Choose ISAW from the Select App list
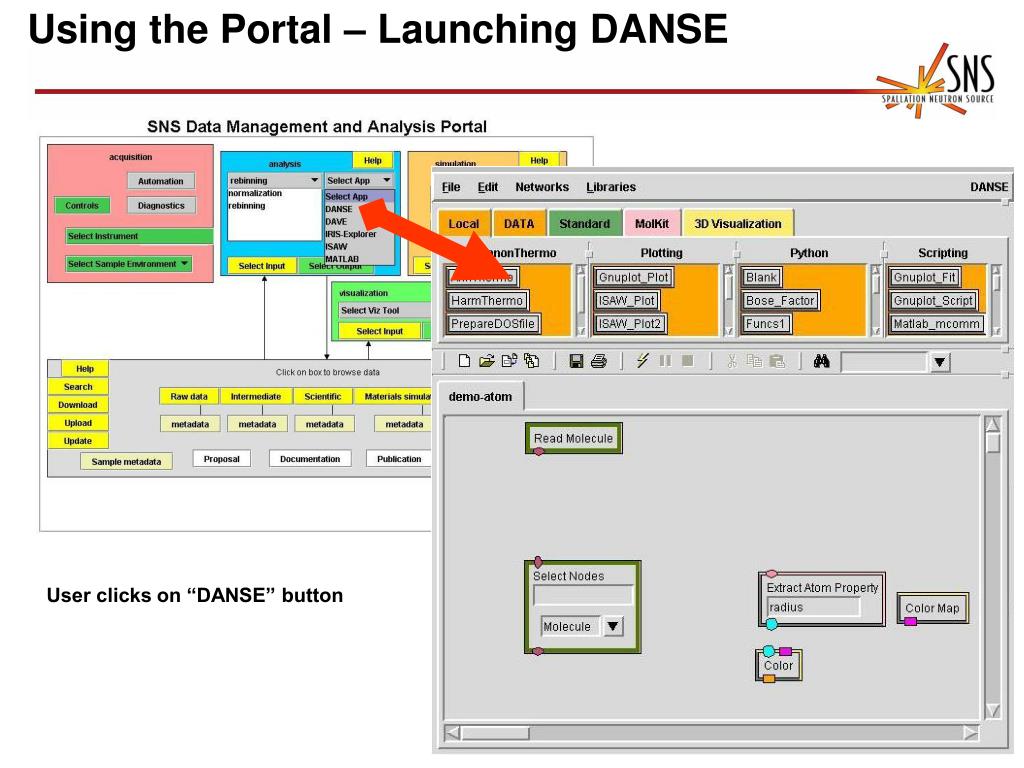Viewport: 1024px width, 768px height. click(336, 246)
